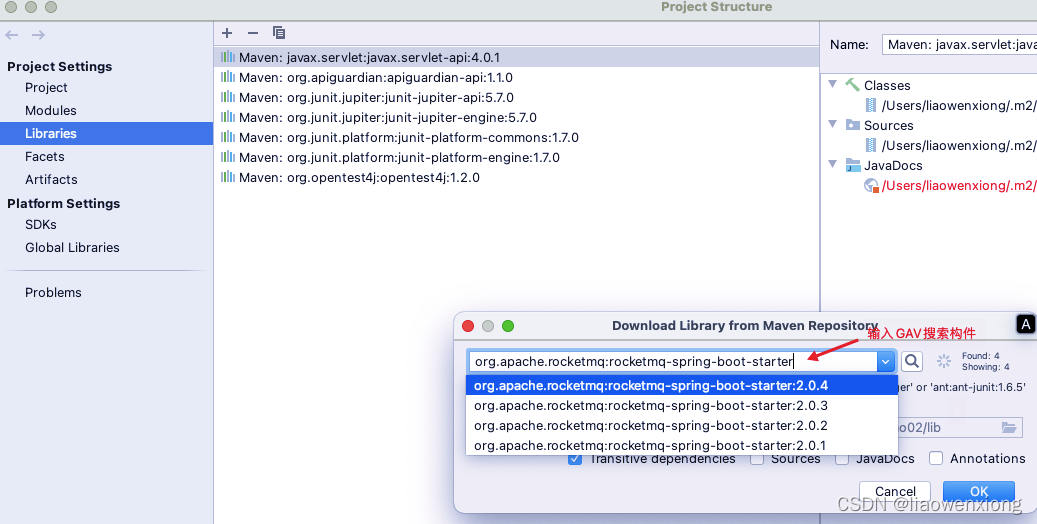The height and width of the screenshot is (524, 1037).
Task: Select the red path entry under JavaDocs
Action: tap(958, 185)
